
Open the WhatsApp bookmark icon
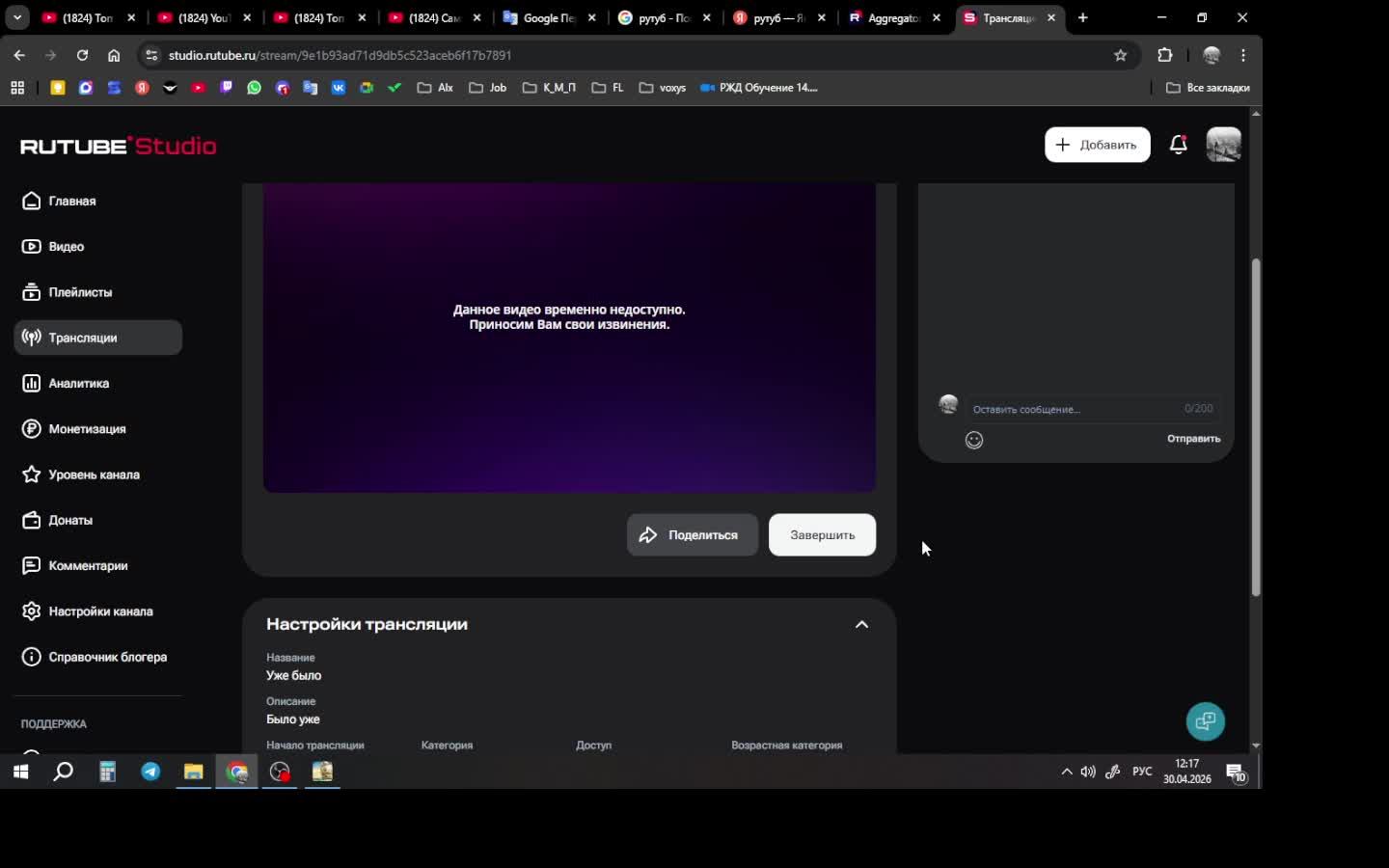coord(254,88)
